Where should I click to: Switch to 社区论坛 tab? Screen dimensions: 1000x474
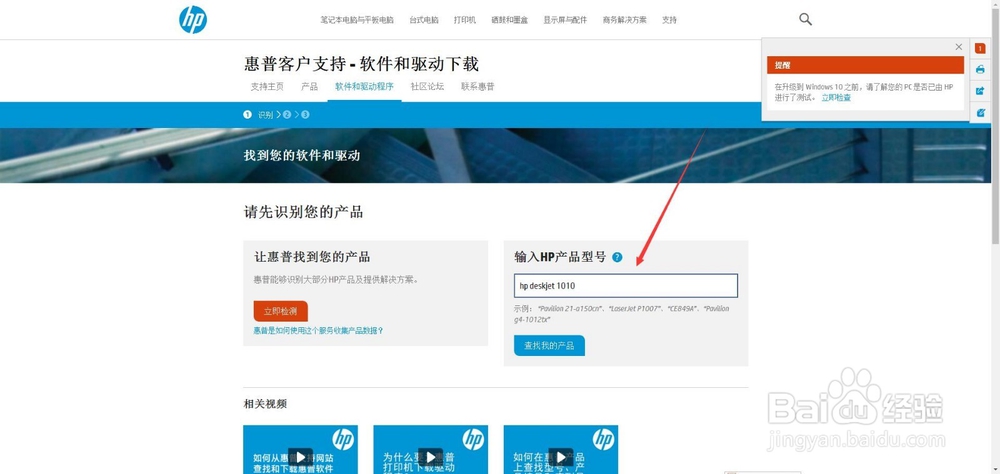pyautogui.click(x=427, y=87)
